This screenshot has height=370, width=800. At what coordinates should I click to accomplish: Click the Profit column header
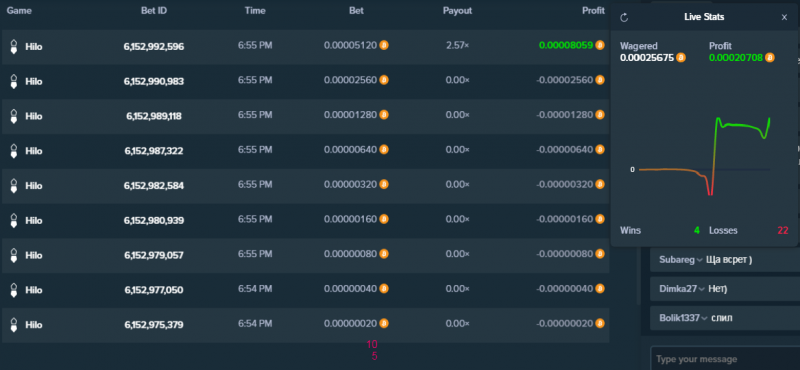coord(593,10)
